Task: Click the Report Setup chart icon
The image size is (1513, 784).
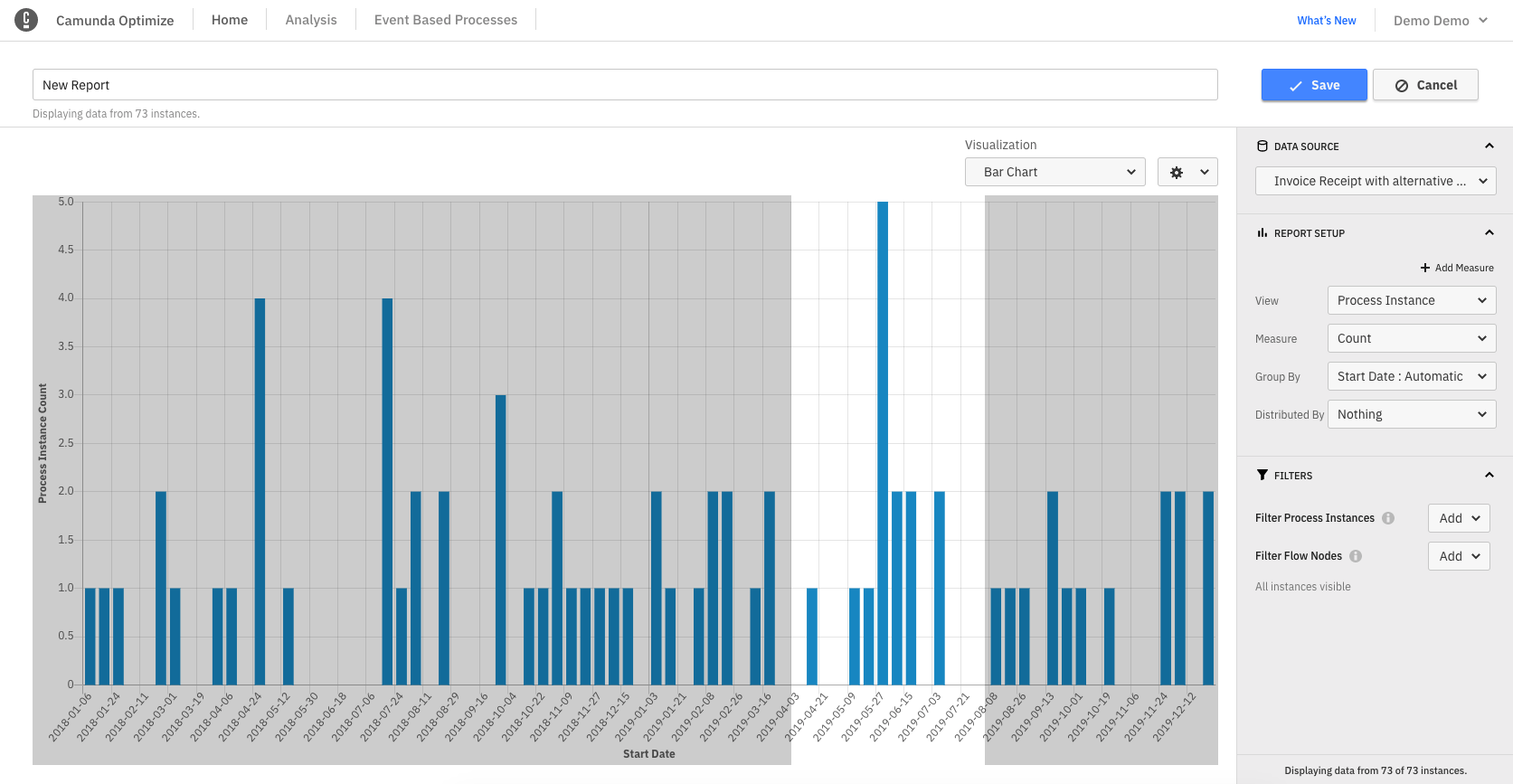Action: (1262, 233)
